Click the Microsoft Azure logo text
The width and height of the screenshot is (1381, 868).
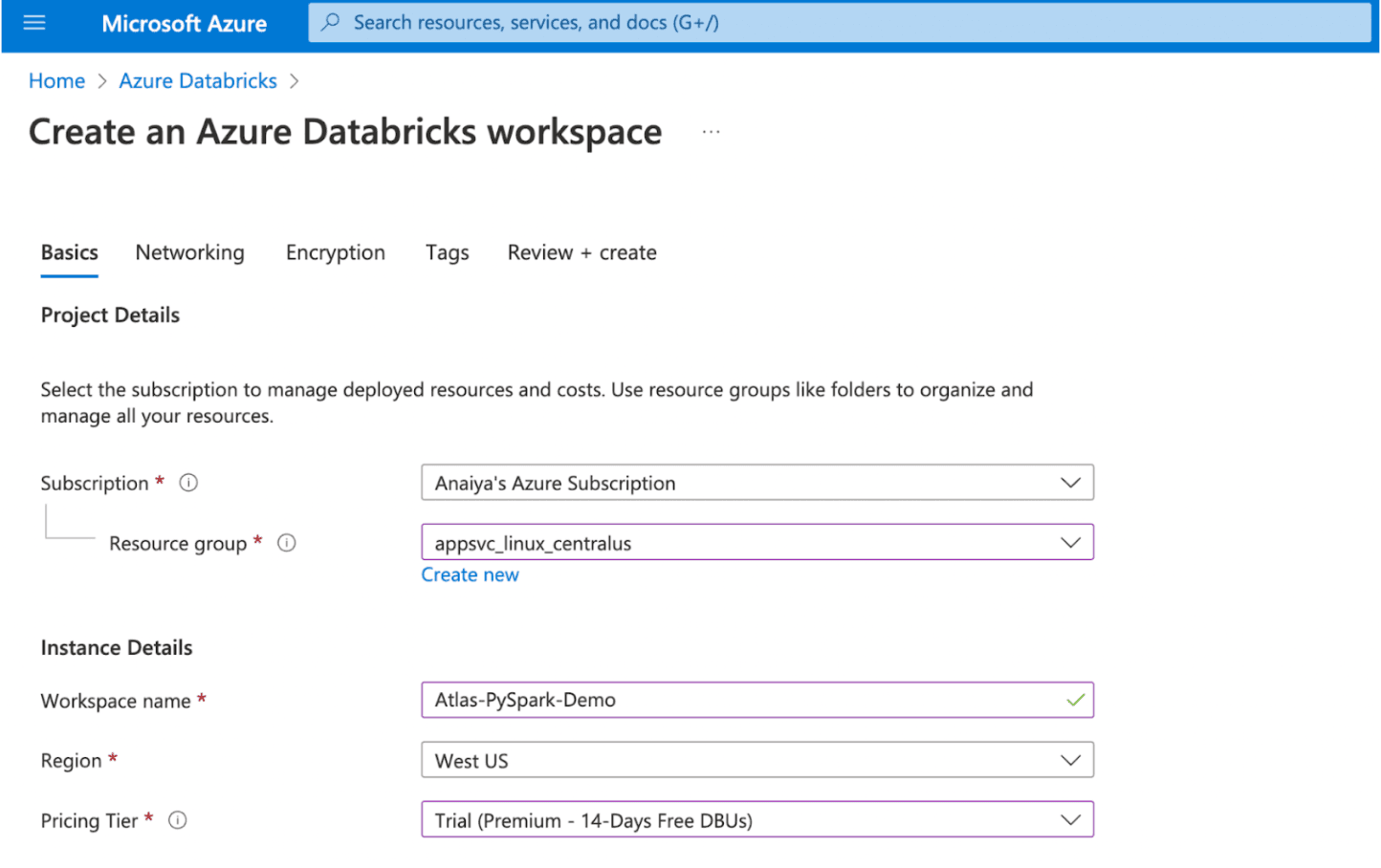pos(184,24)
